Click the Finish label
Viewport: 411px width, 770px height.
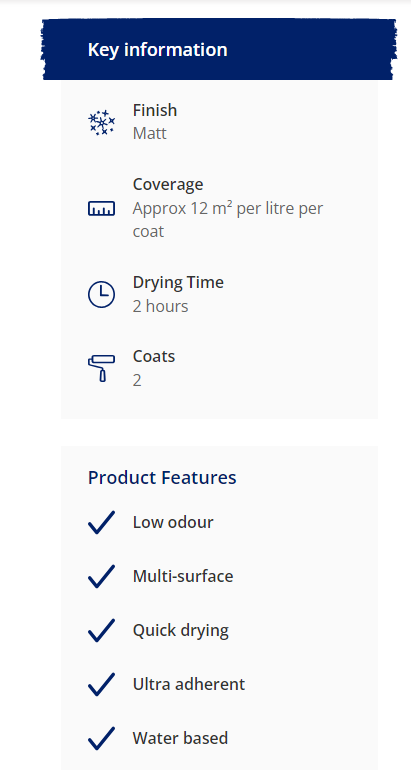[x=155, y=110]
